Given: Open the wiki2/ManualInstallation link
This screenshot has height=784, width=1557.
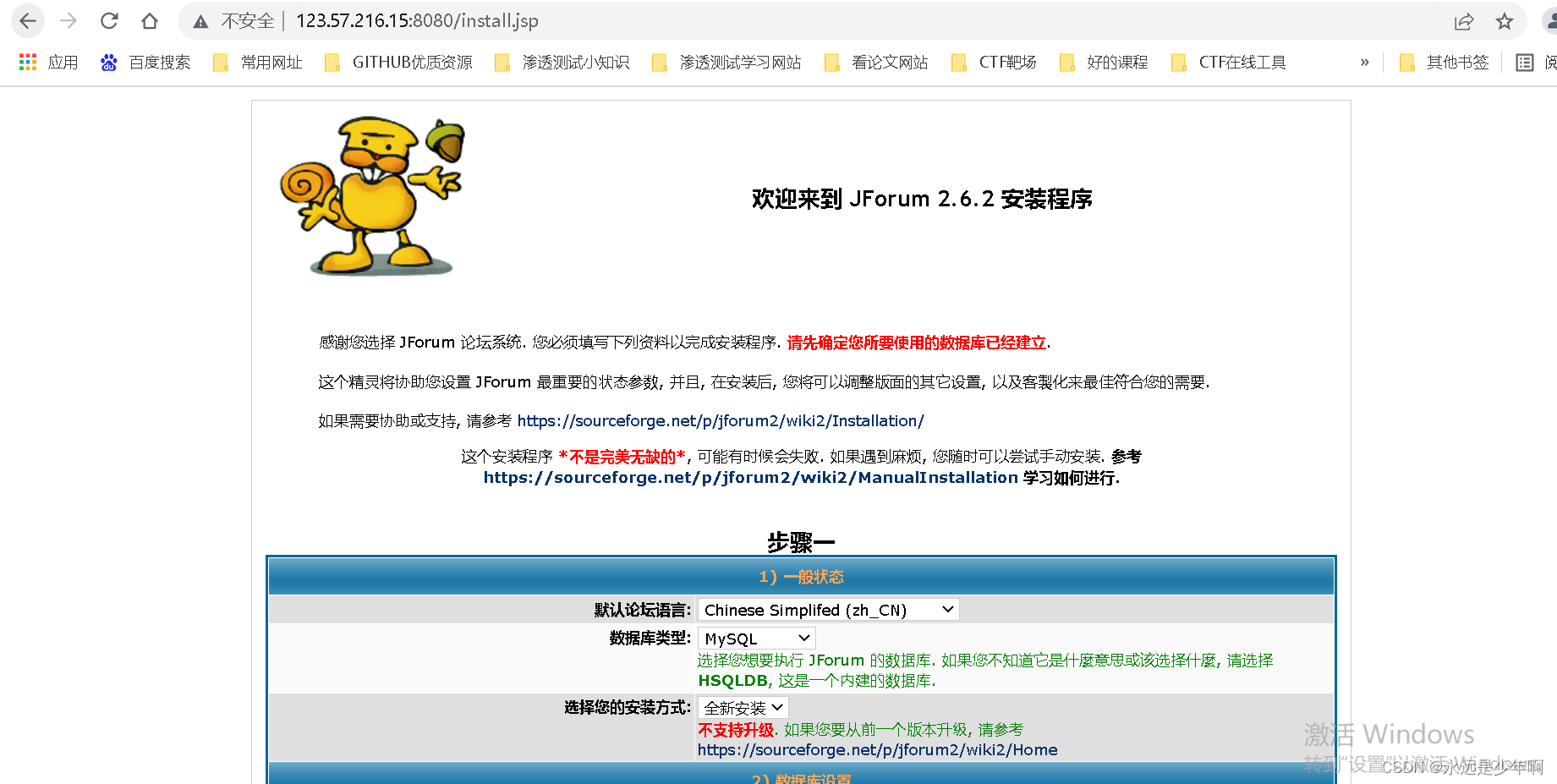Looking at the screenshot, I should point(751,477).
